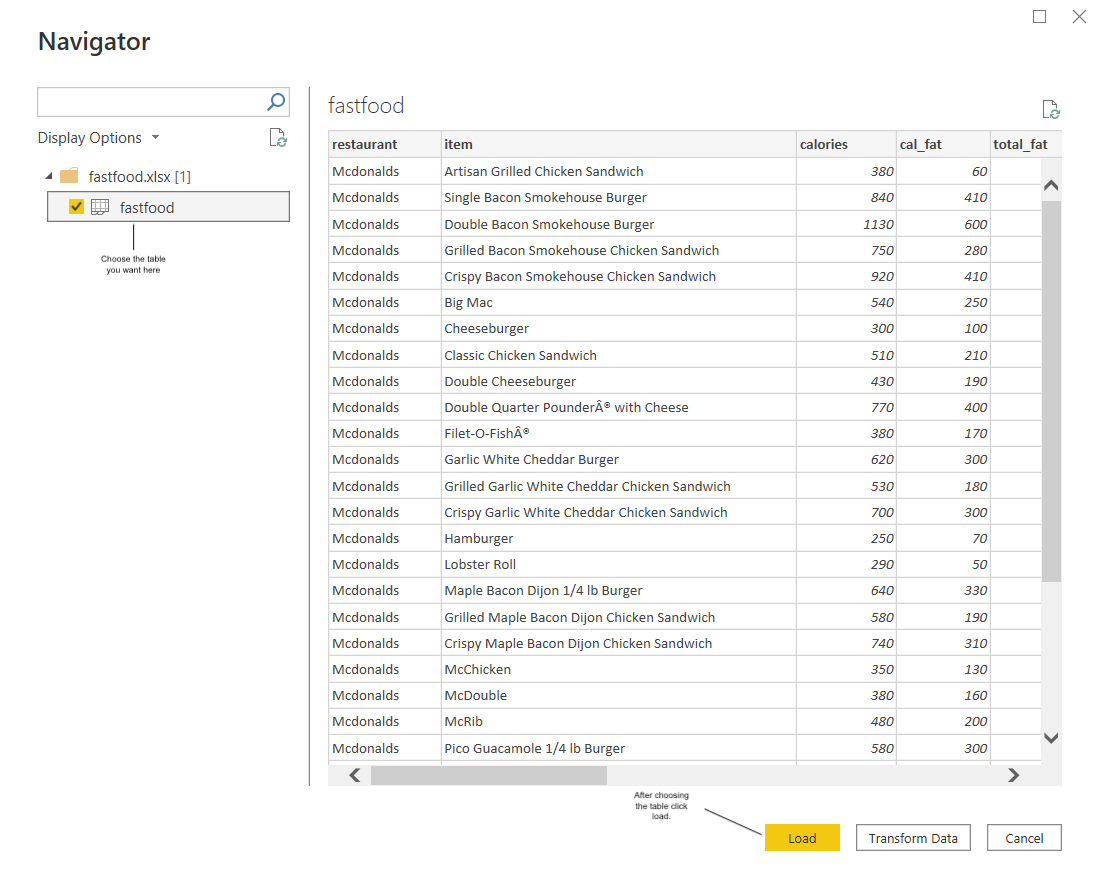Screen dimensions: 1097x872
Task: Click the McRib item cell
Action: [x=618, y=721]
